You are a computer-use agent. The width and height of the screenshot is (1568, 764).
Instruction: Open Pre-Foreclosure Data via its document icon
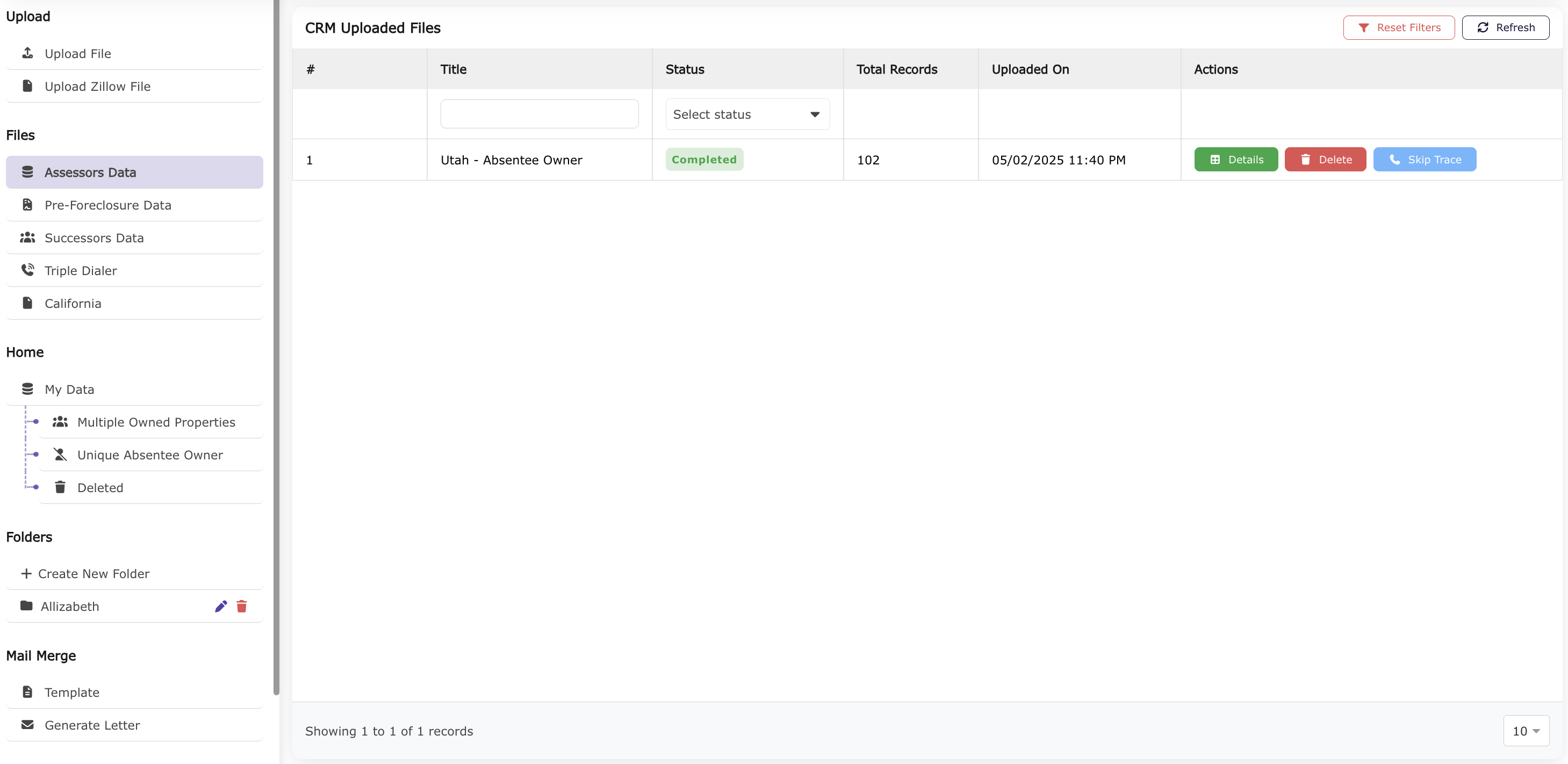click(27, 205)
